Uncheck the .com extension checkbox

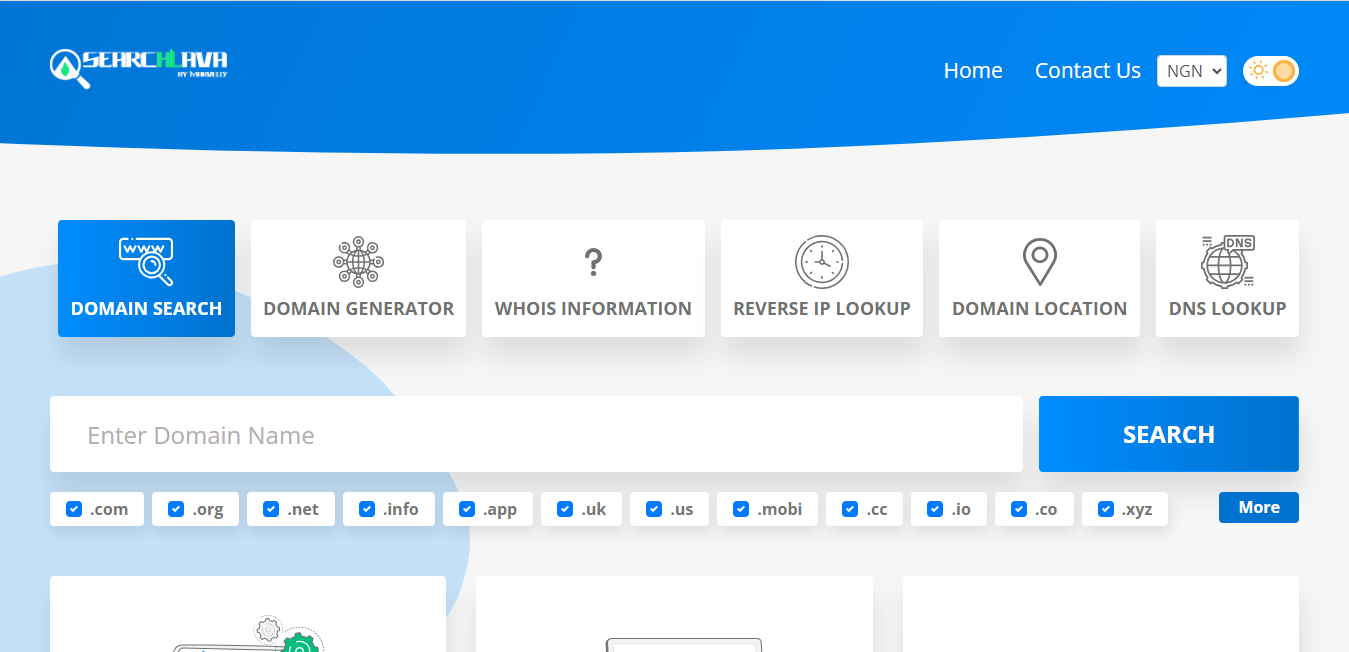click(74, 509)
